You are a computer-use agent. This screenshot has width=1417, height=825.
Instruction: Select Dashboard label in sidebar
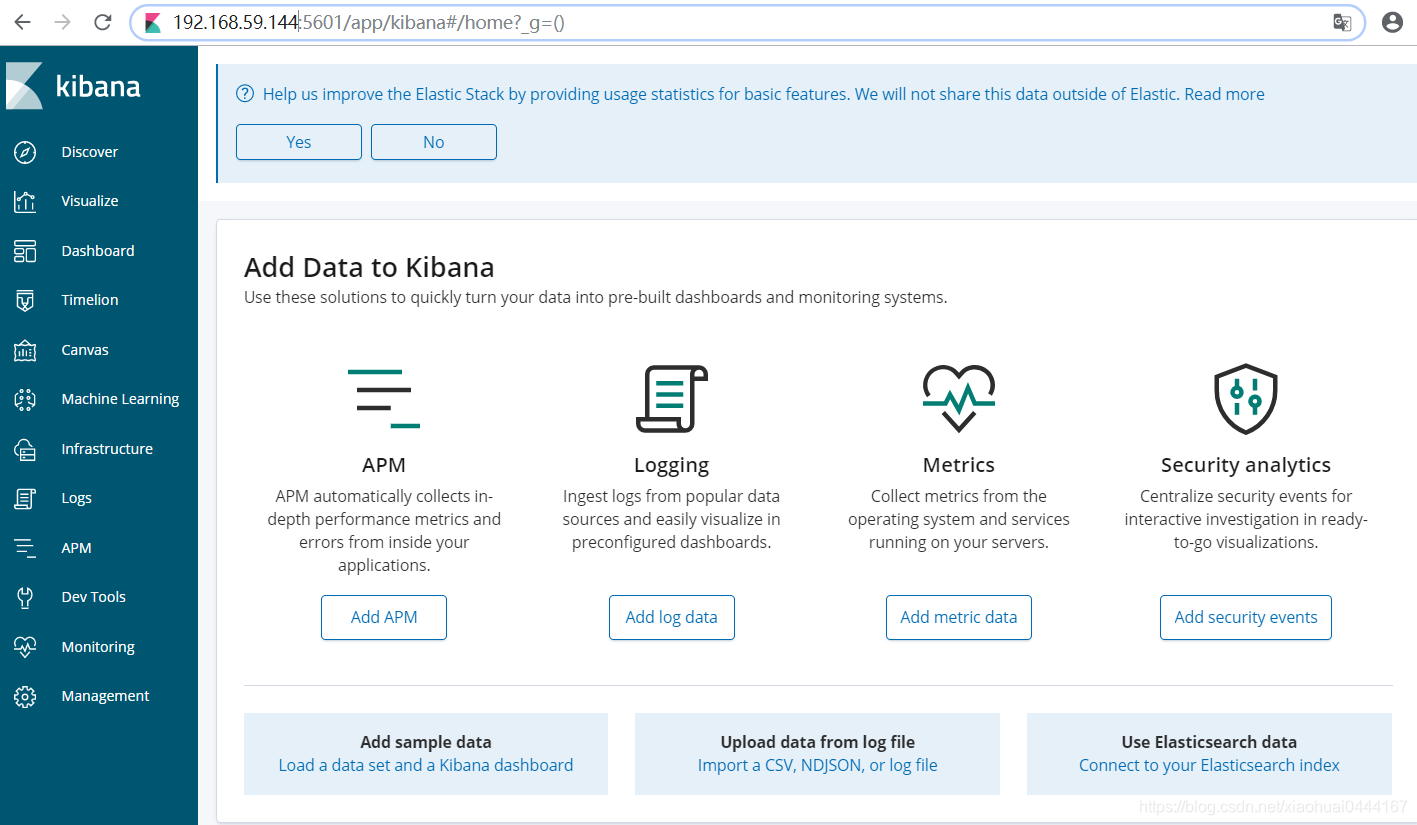(x=98, y=251)
